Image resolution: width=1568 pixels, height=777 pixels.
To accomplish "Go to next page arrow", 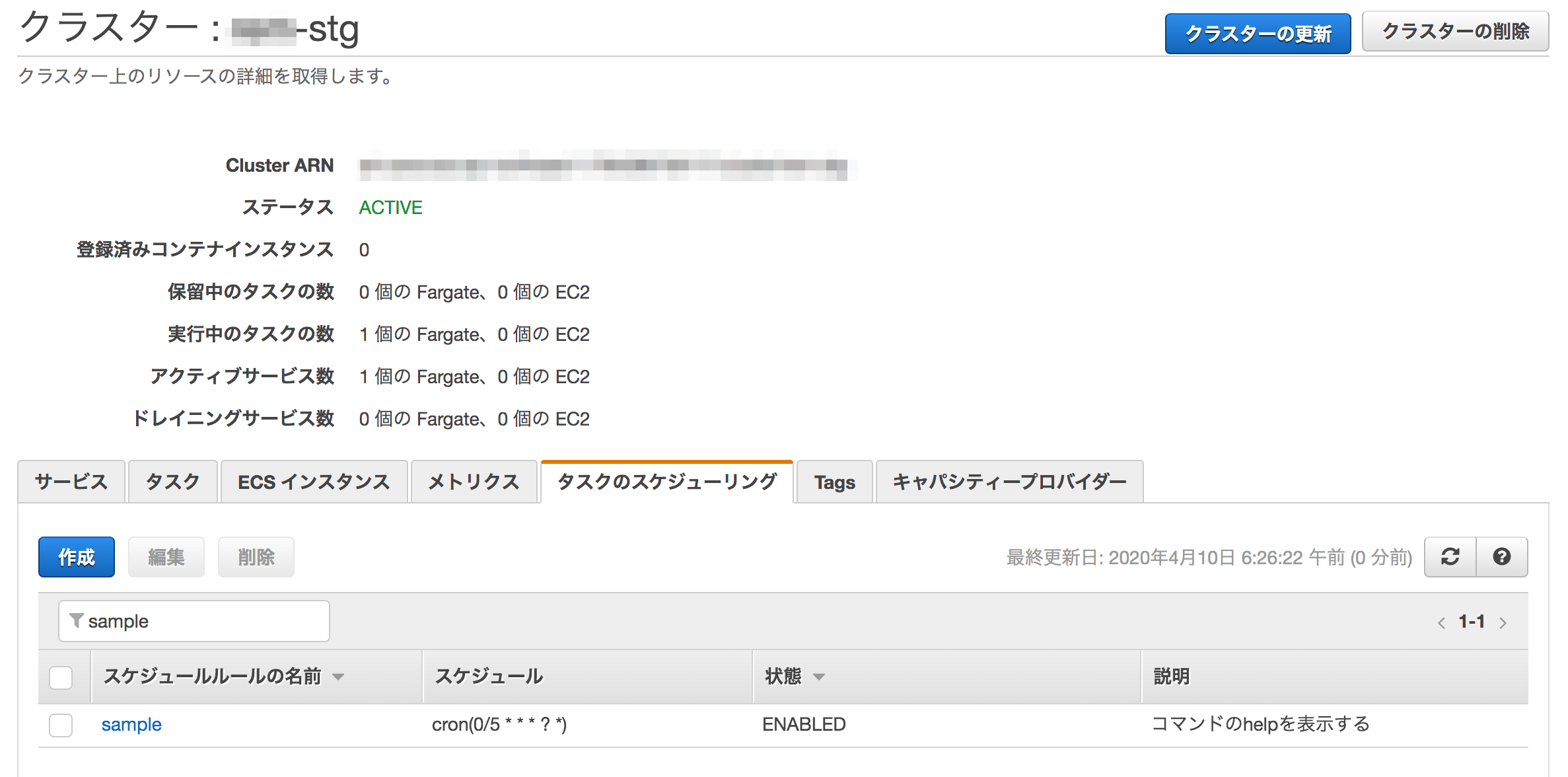I will 1503,622.
